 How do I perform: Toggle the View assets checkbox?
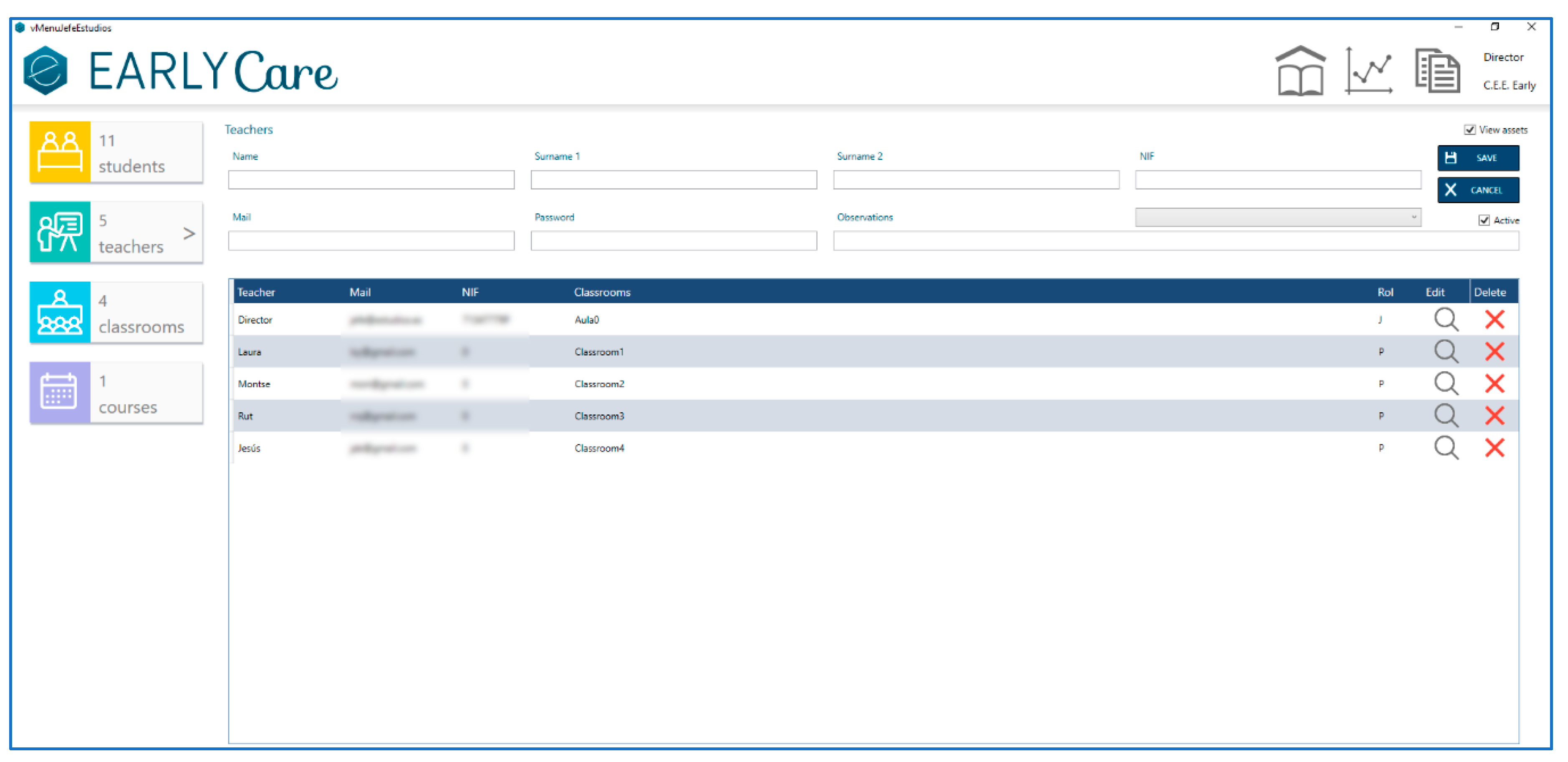click(x=1470, y=130)
